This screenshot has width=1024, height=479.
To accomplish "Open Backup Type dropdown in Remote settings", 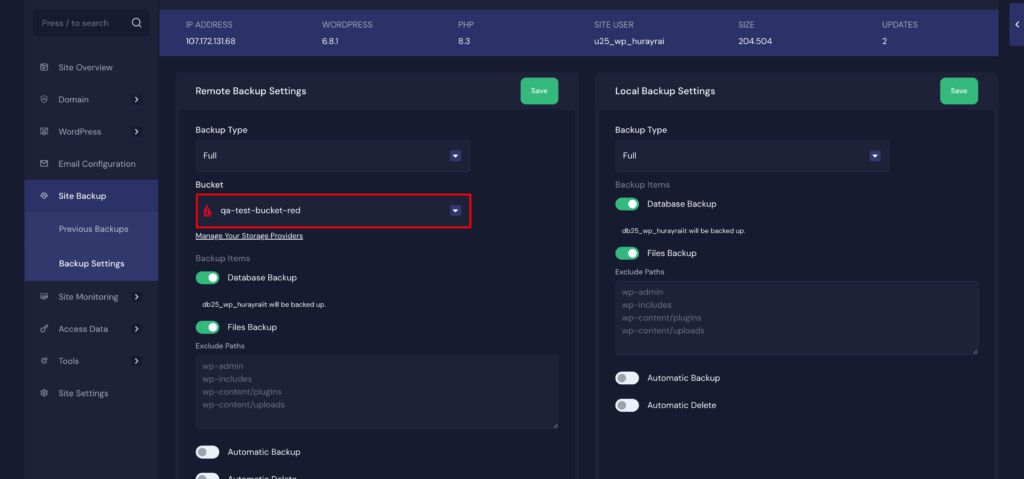I will point(332,156).
